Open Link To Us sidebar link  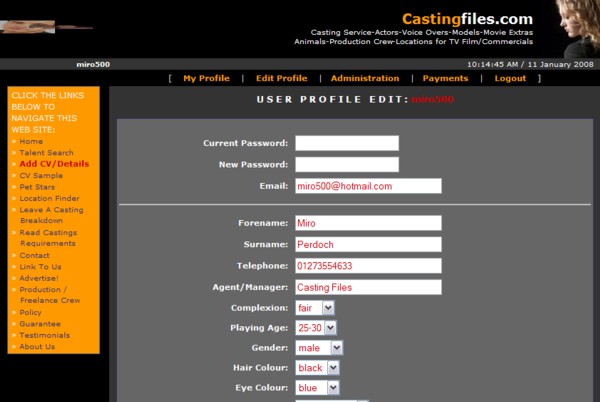(40, 267)
